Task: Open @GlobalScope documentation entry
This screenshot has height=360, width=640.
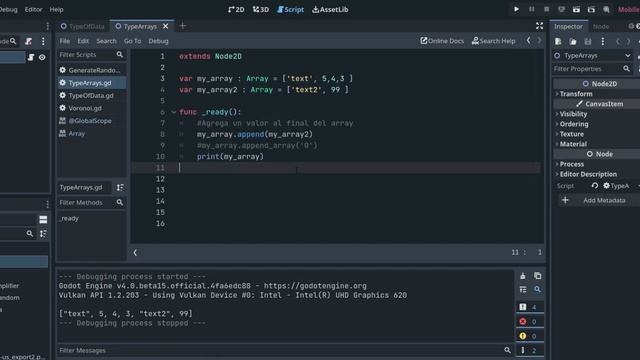Action: coord(91,121)
